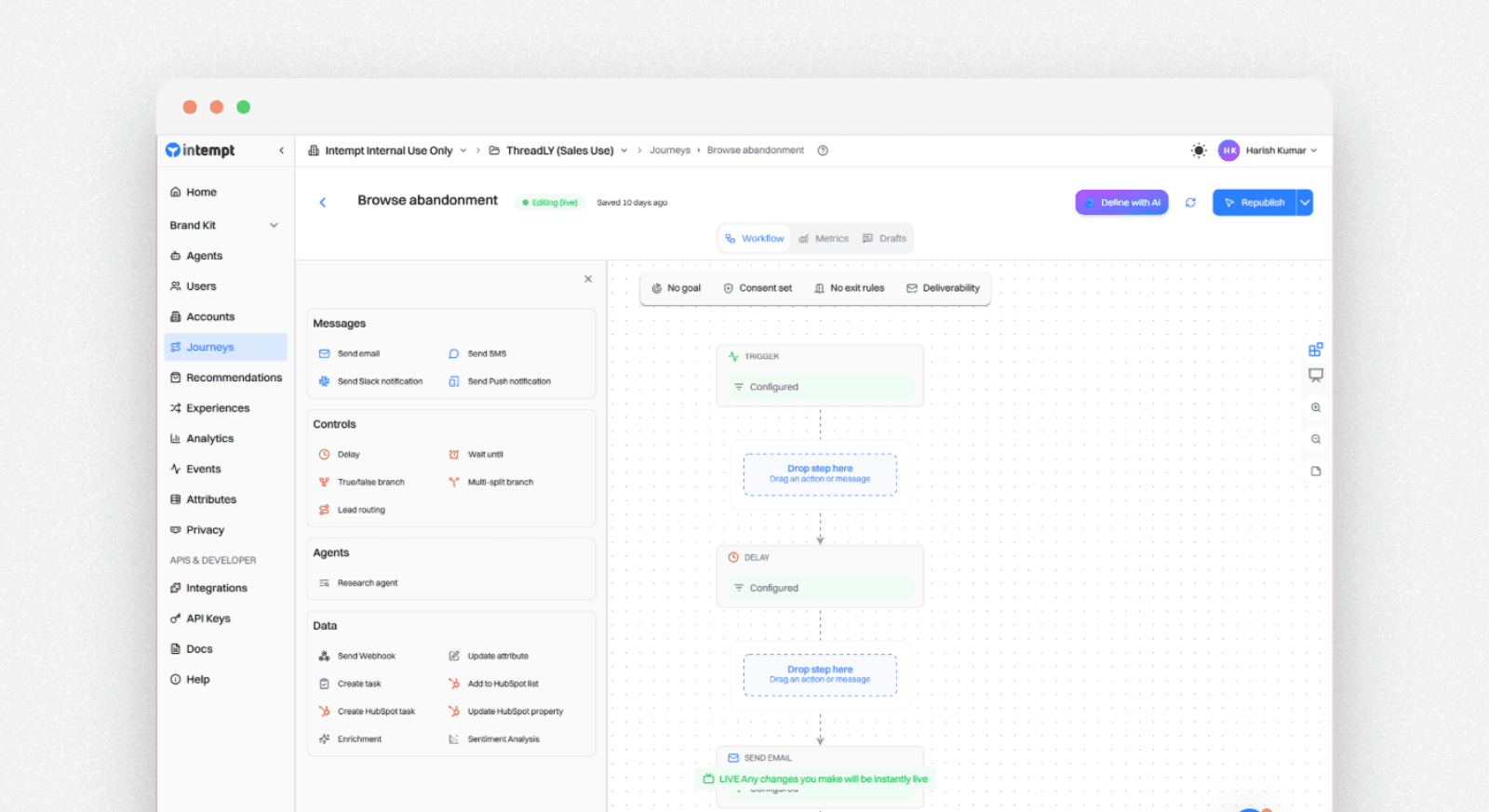Screen dimensions: 1489x812
Task: Close the step library panel
Action: point(588,279)
